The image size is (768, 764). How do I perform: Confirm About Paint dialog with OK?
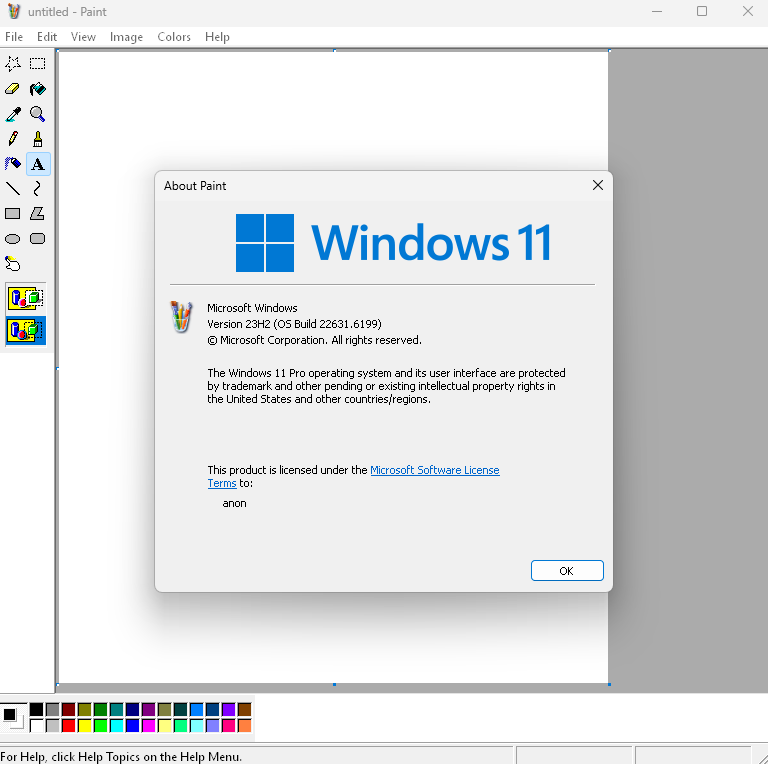[x=567, y=571]
